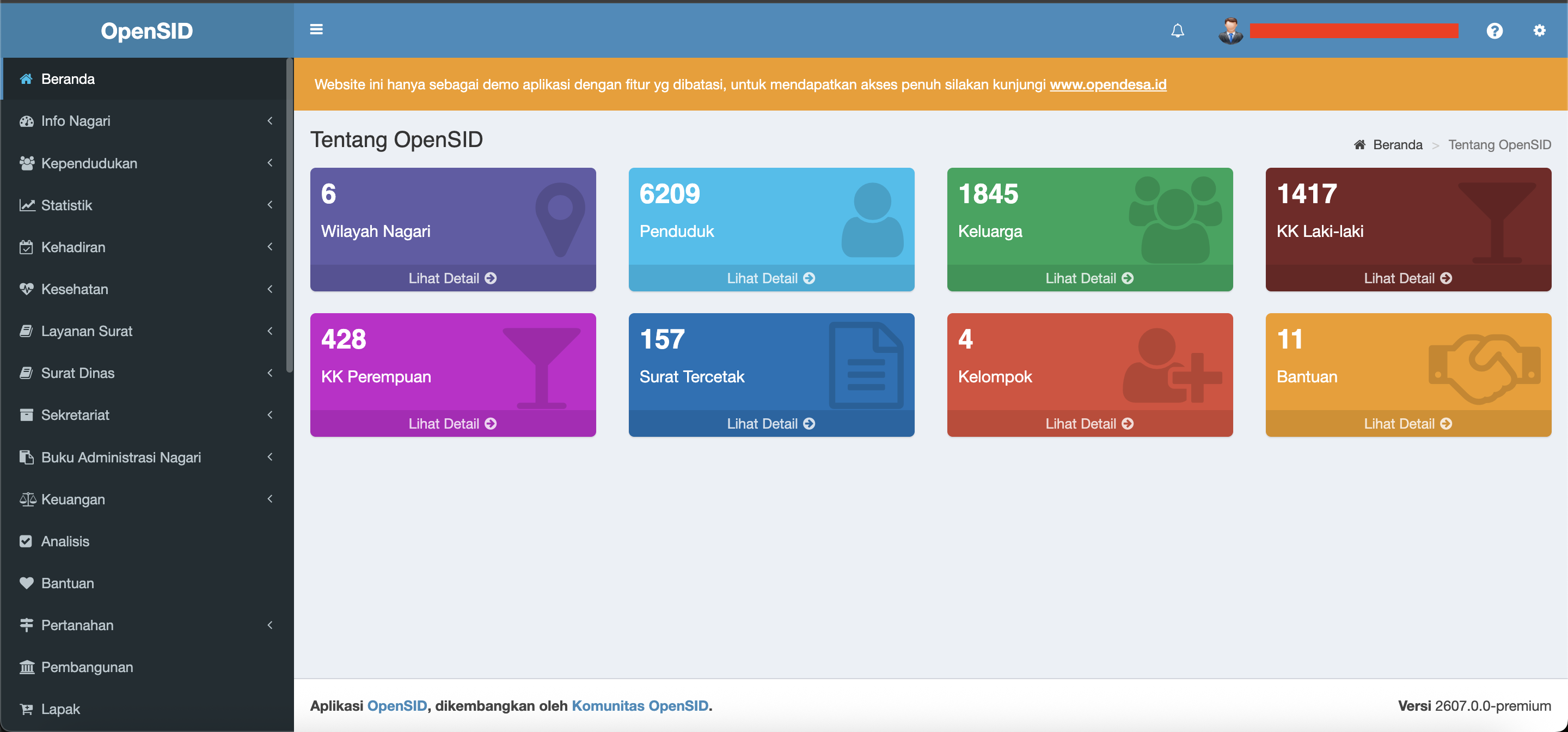Click the group icon on Keluarga card
This screenshot has height=732, width=1568.
[x=1175, y=219]
